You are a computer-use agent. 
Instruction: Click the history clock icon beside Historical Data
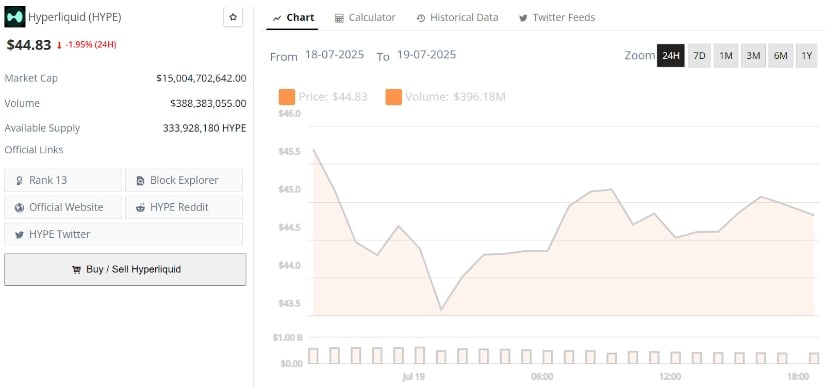tap(421, 18)
